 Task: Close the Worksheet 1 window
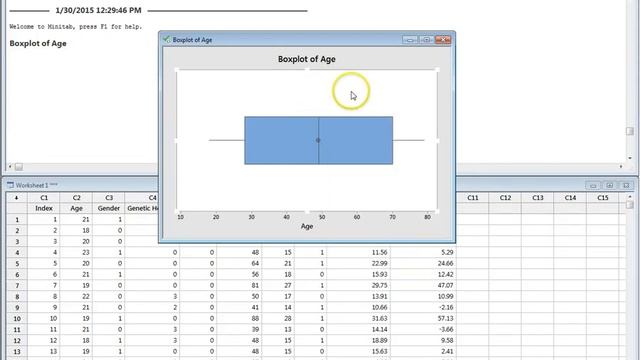tap(626, 185)
